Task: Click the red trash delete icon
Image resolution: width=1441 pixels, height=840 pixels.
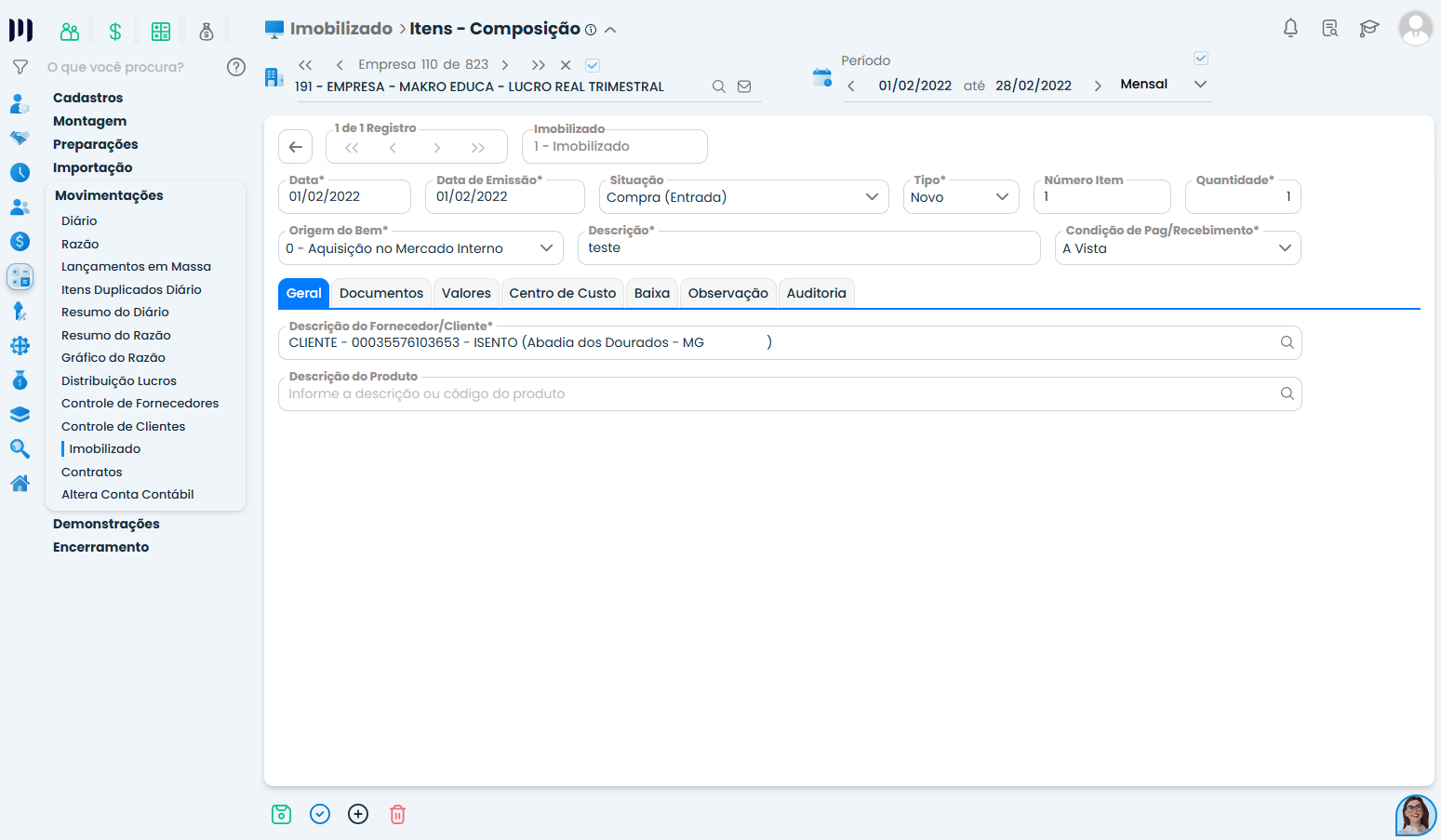Action: (397, 814)
